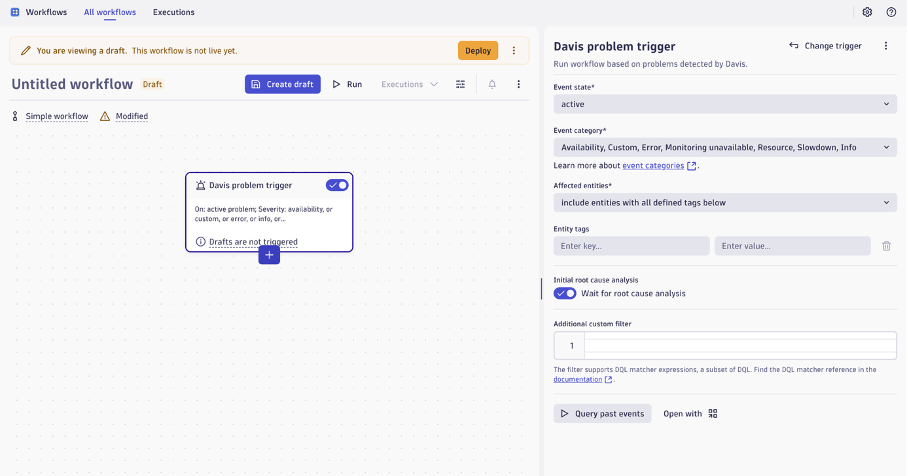Expand the Affected entities dropdown
Screen dimensions: 908x476
(x=725, y=203)
